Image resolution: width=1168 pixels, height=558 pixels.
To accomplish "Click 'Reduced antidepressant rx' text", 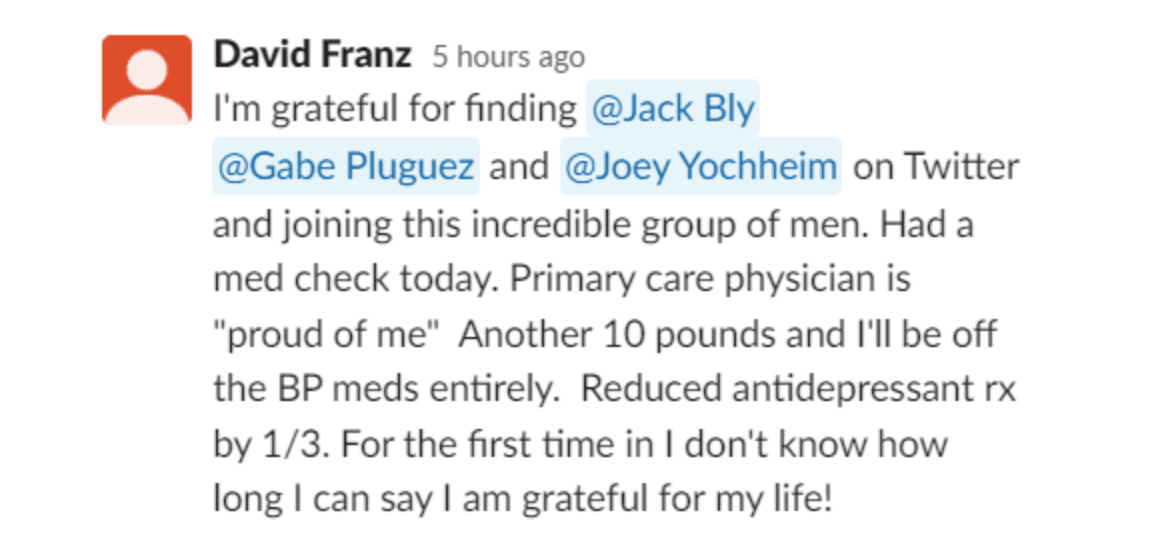I will point(799,390).
